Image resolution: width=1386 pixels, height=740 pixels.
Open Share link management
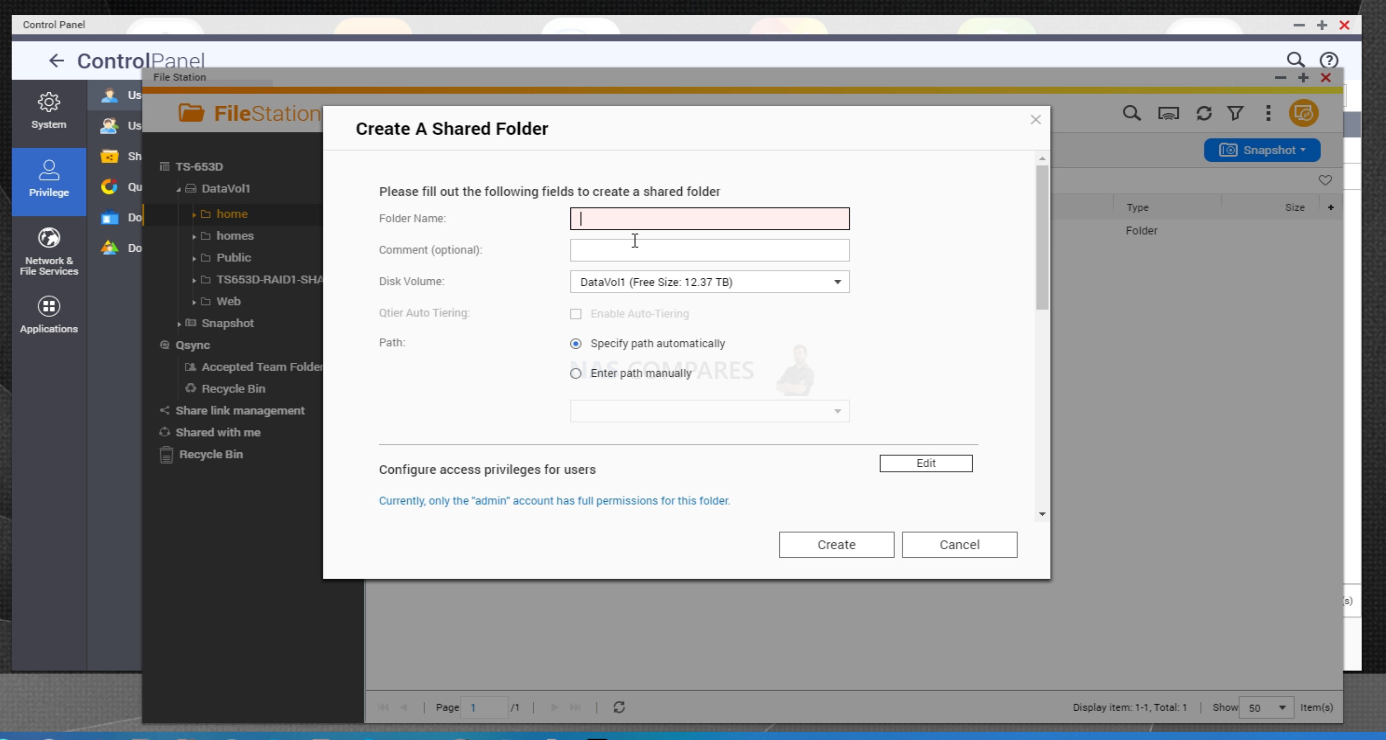tap(240, 411)
